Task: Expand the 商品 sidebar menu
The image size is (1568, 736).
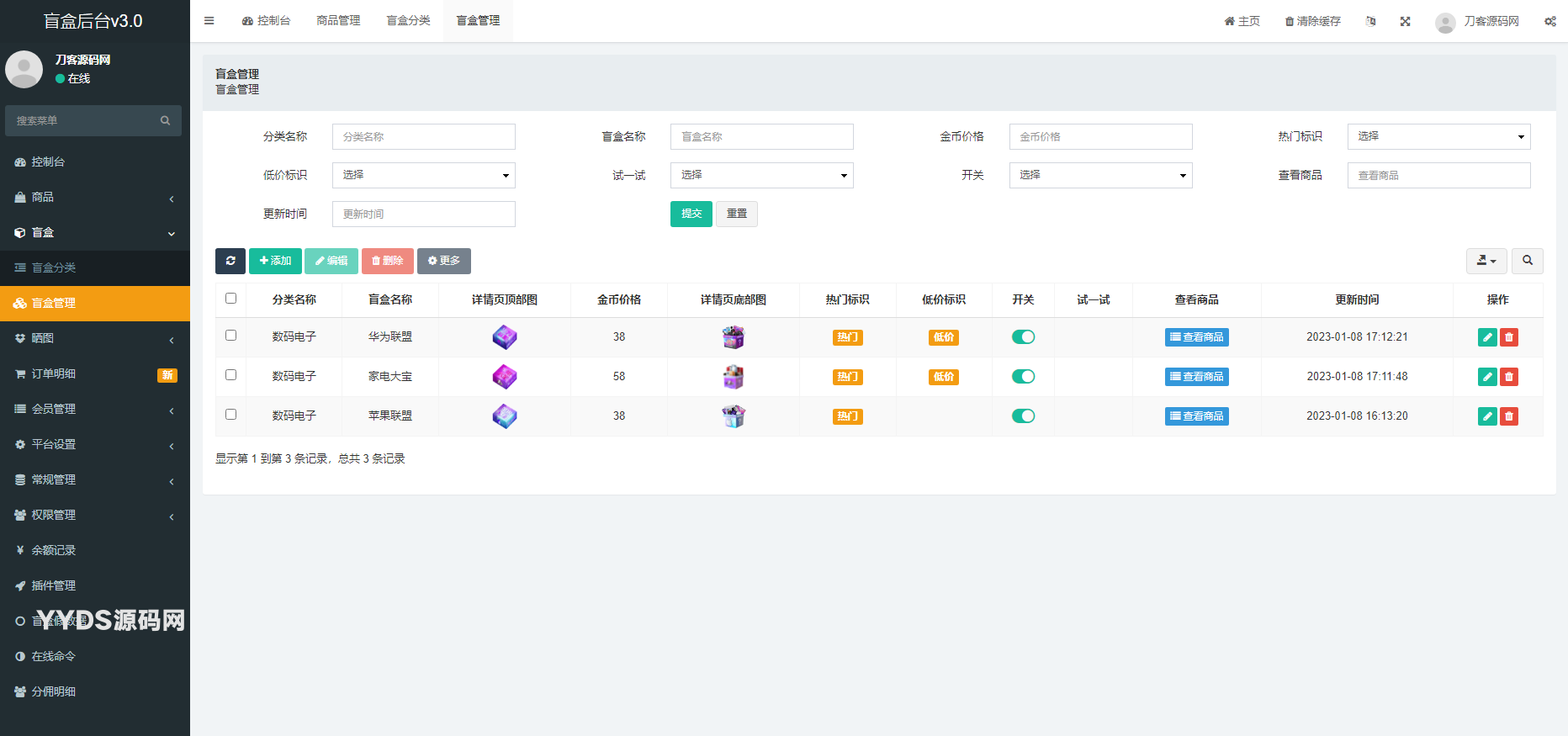Action: coord(94,197)
